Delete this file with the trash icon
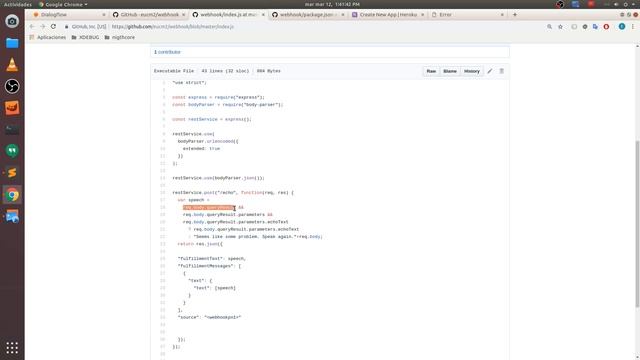 [x=502, y=71]
